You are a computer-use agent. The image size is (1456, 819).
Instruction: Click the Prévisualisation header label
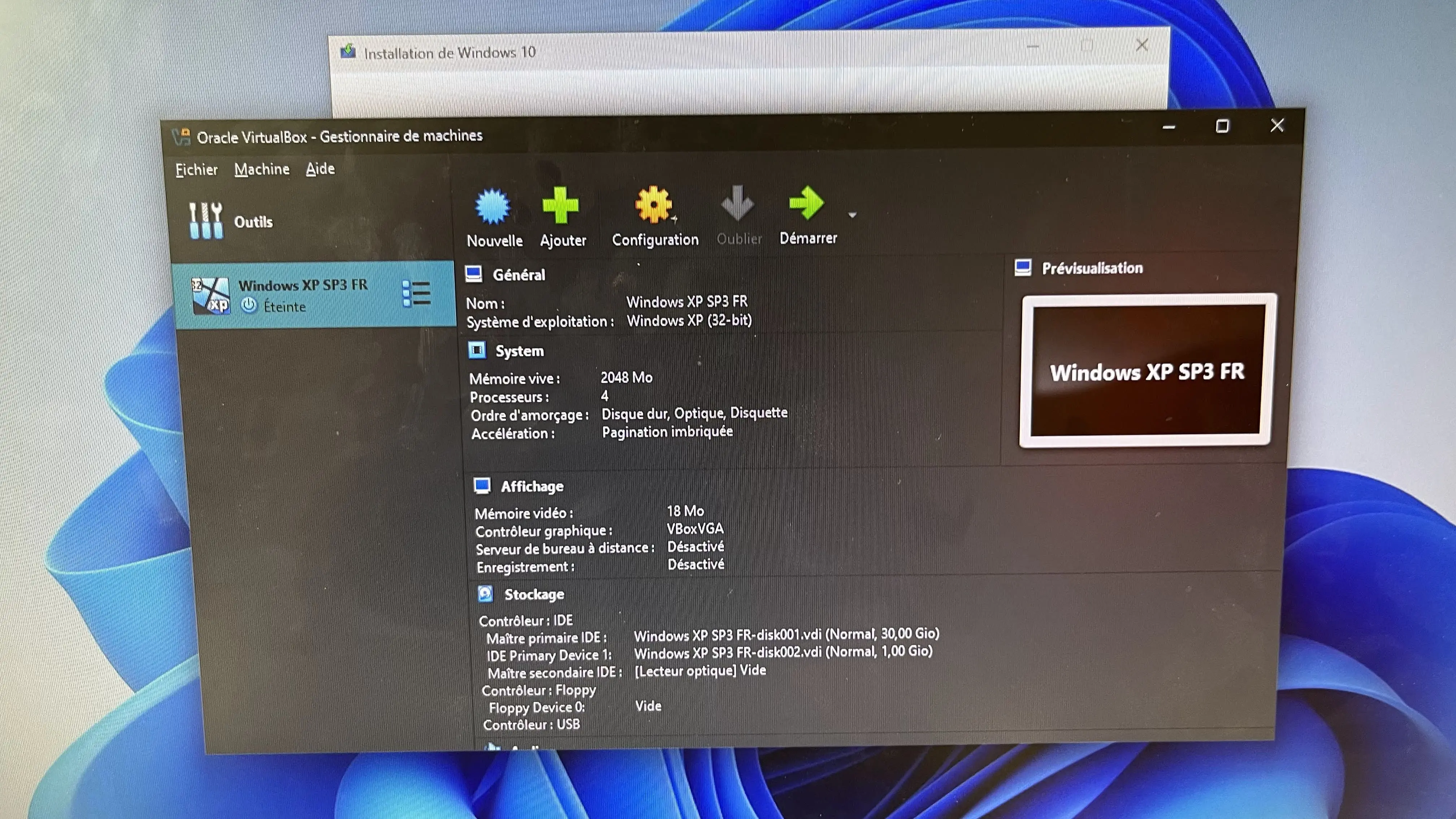point(1092,268)
